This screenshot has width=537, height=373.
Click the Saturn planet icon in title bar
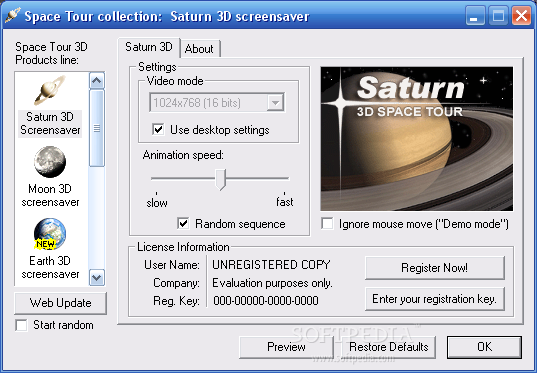(x=12, y=15)
